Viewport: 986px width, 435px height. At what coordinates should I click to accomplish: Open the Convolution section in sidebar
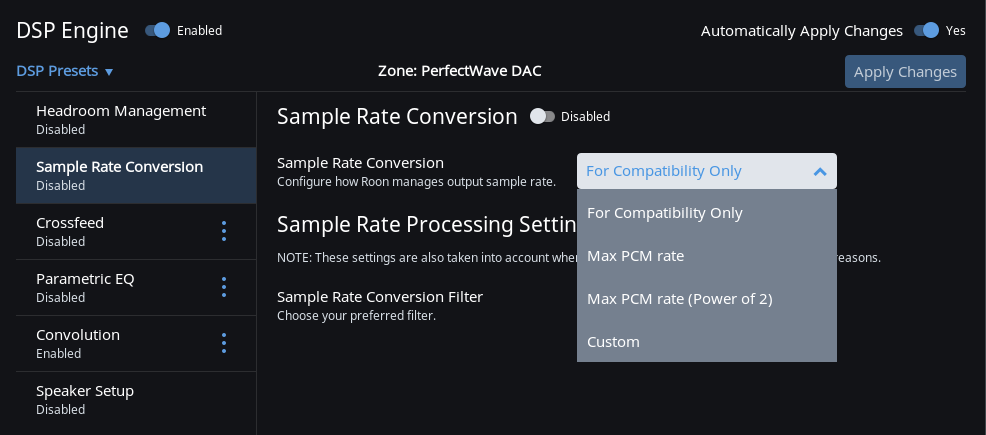(x=78, y=343)
